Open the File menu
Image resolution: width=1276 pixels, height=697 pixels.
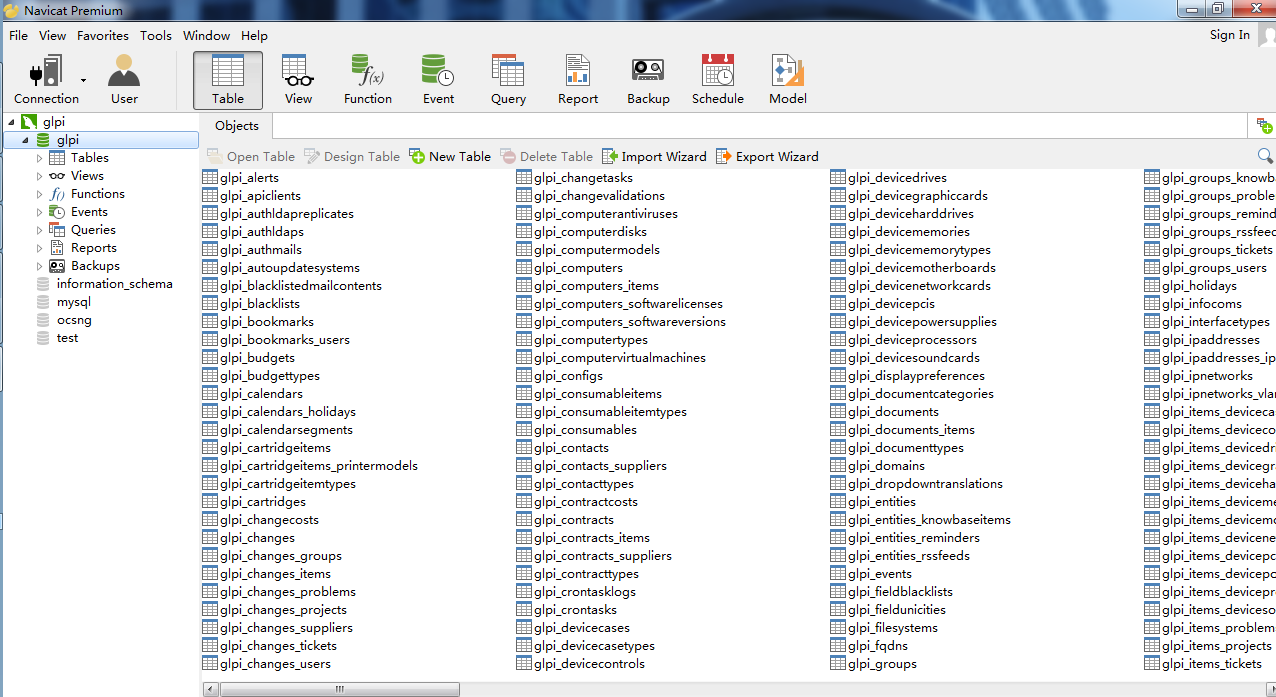tap(18, 35)
